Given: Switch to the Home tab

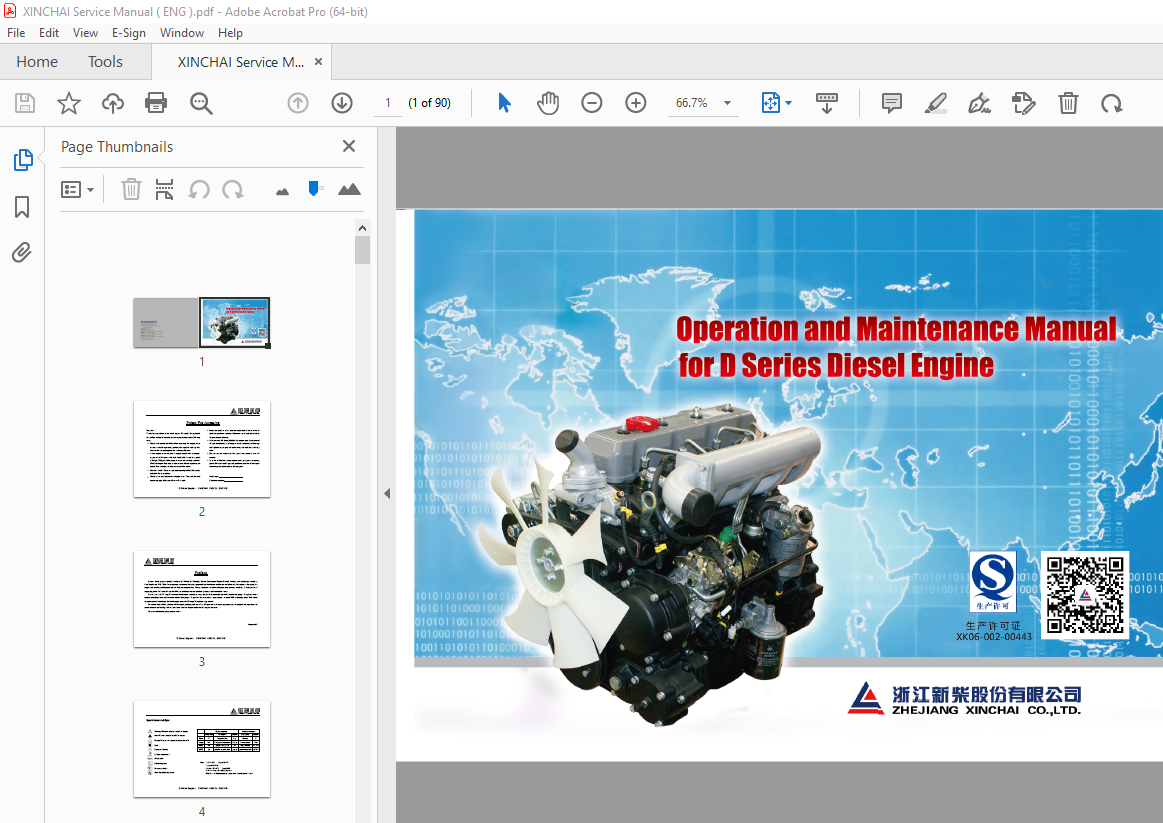Looking at the screenshot, I should (x=37, y=62).
